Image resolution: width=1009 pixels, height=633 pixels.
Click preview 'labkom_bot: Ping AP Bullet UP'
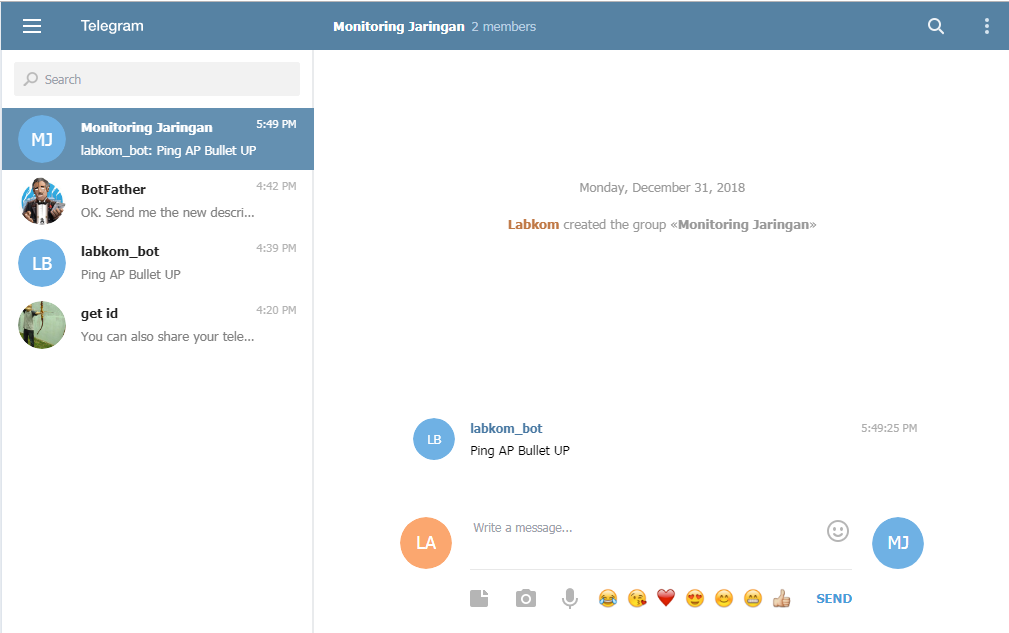point(169,151)
